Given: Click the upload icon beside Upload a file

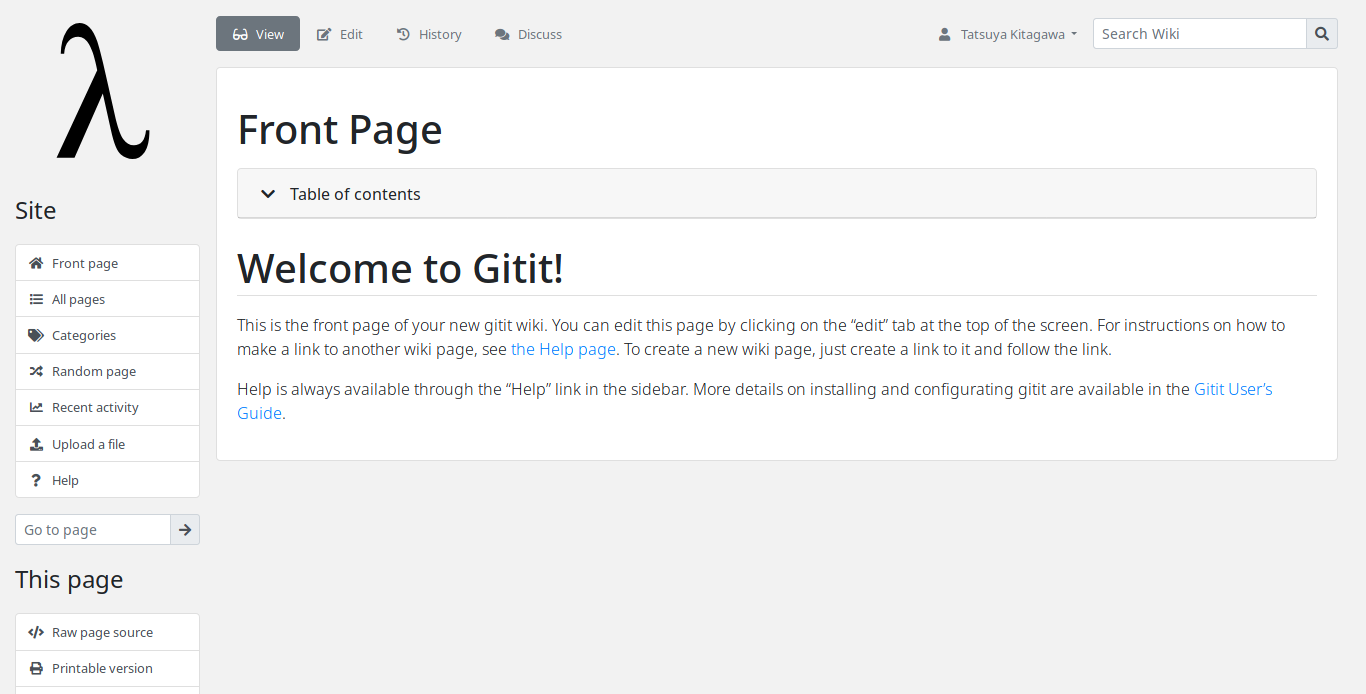Looking at the screenshot, I should pyautogui.click(x=36, y=444).
